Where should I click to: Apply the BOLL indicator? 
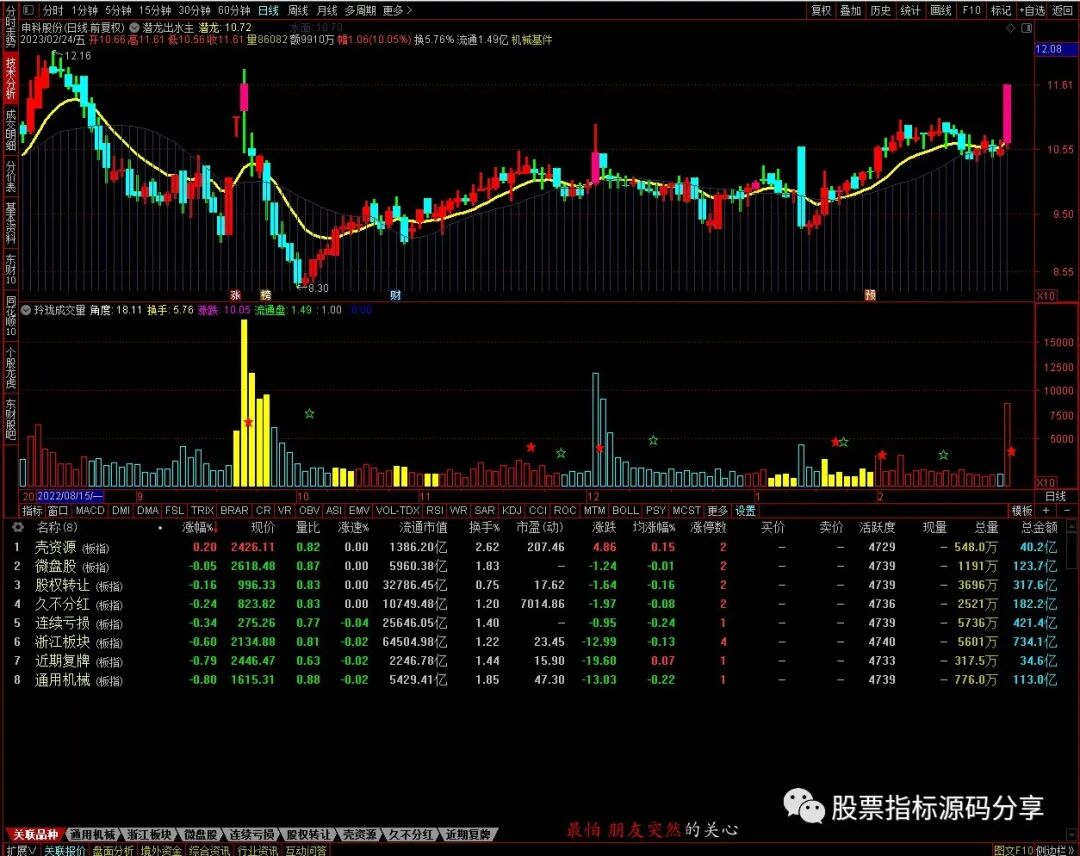click(625, 510)
